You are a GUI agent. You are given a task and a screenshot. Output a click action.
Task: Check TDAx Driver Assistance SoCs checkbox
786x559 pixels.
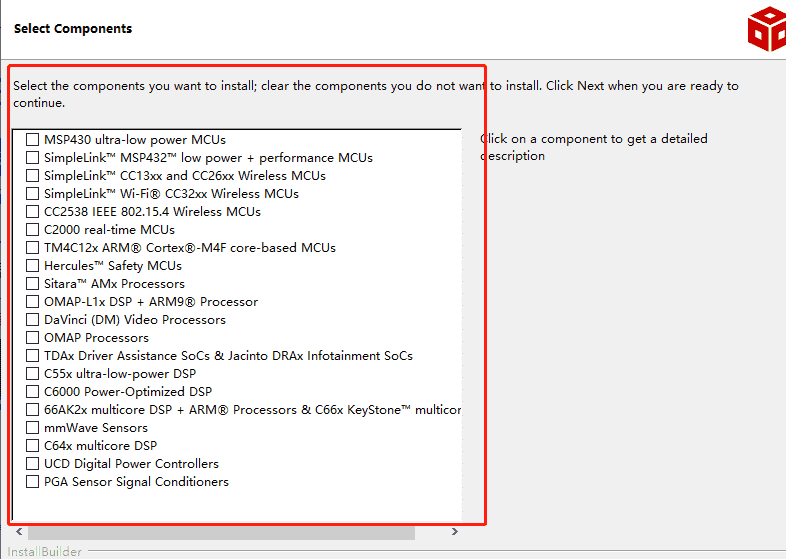pyautogui.click(x=33, y=356)
